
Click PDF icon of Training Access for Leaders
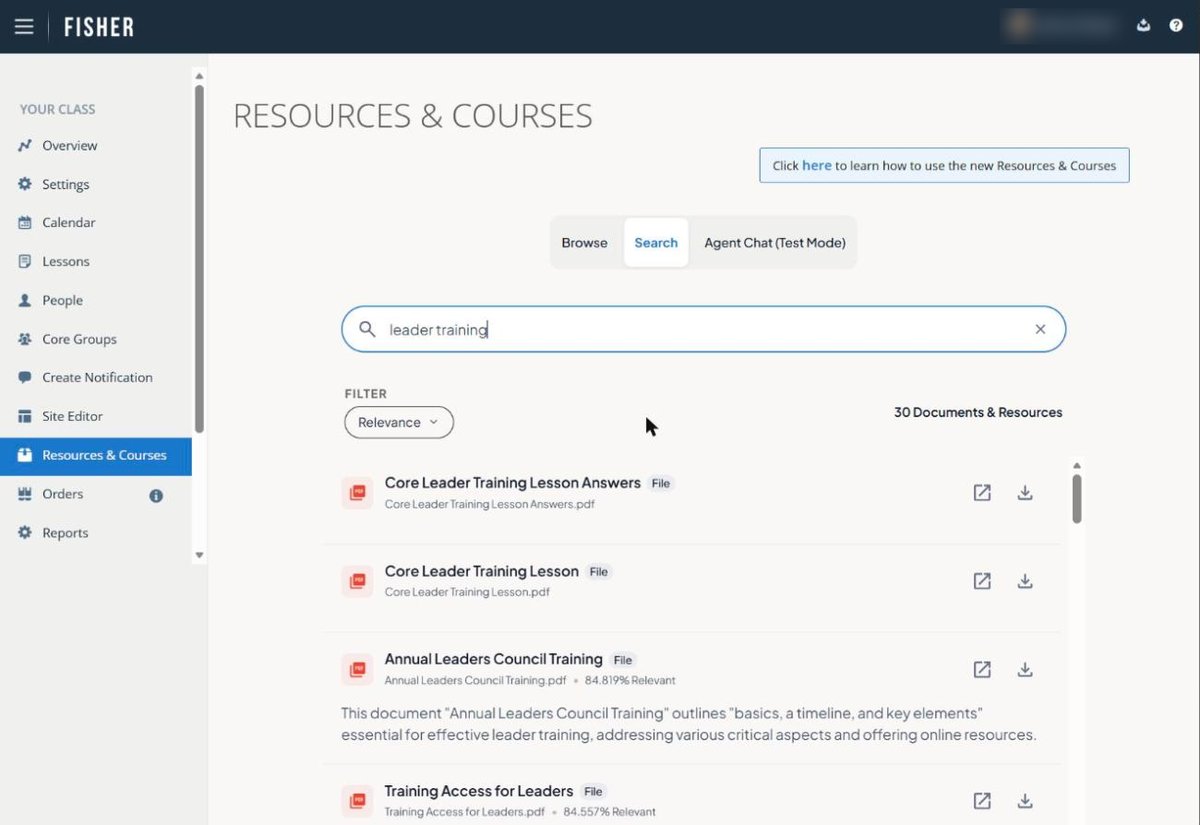[357, 801]
